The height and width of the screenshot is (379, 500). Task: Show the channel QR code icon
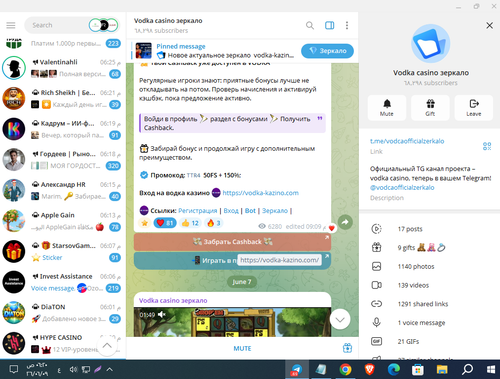click(487, 146)
